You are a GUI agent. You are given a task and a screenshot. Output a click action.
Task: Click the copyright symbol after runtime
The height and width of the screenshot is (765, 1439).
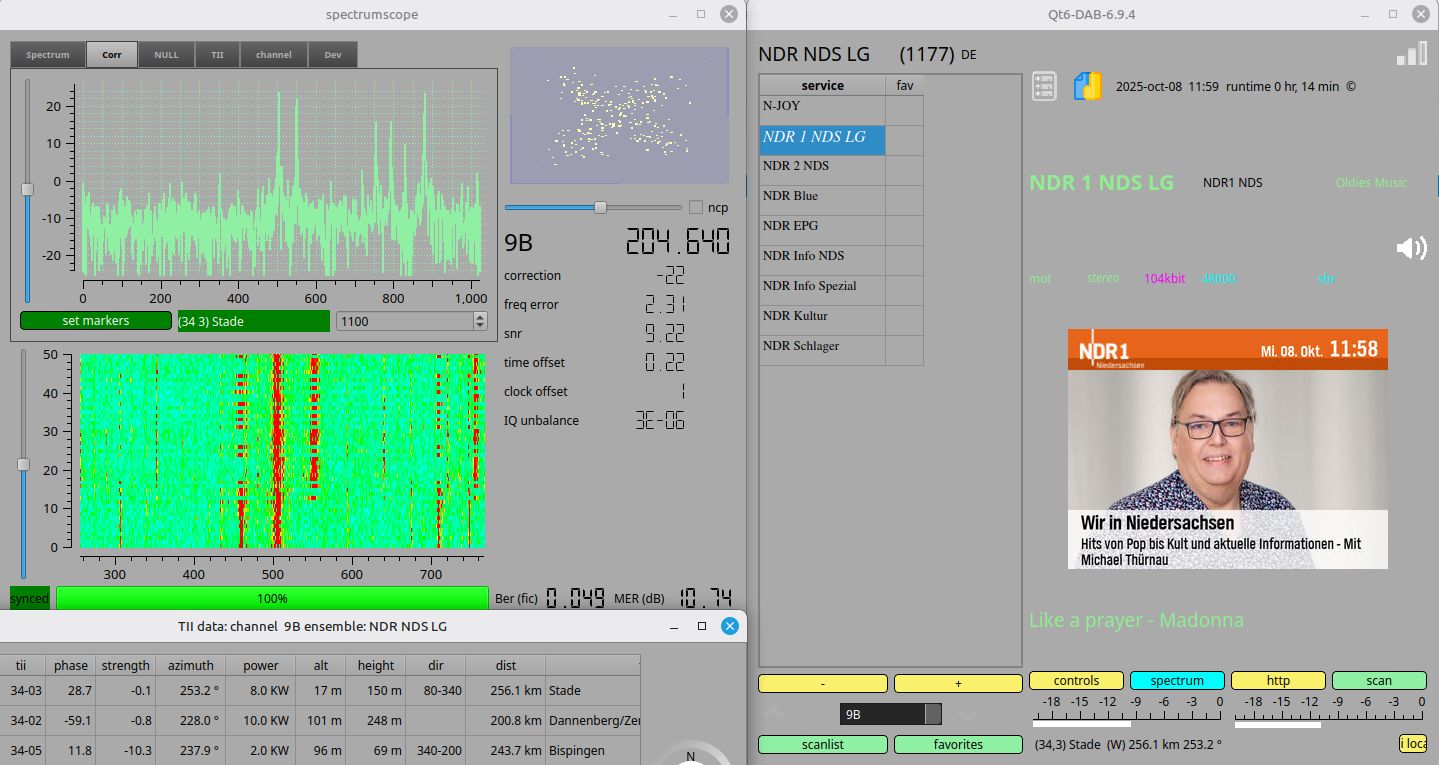(x=1351, y=87)
